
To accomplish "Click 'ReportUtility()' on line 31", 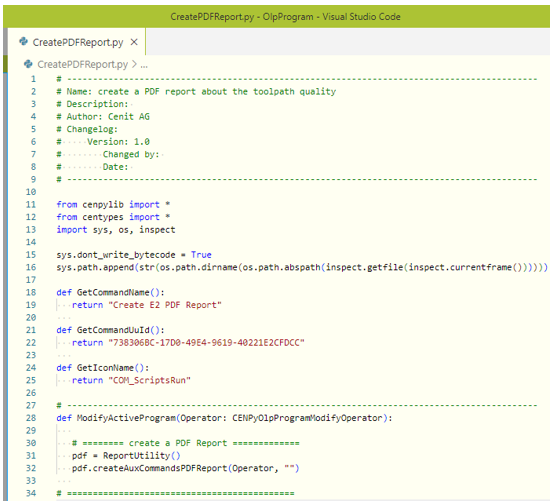I will point(141,456).
